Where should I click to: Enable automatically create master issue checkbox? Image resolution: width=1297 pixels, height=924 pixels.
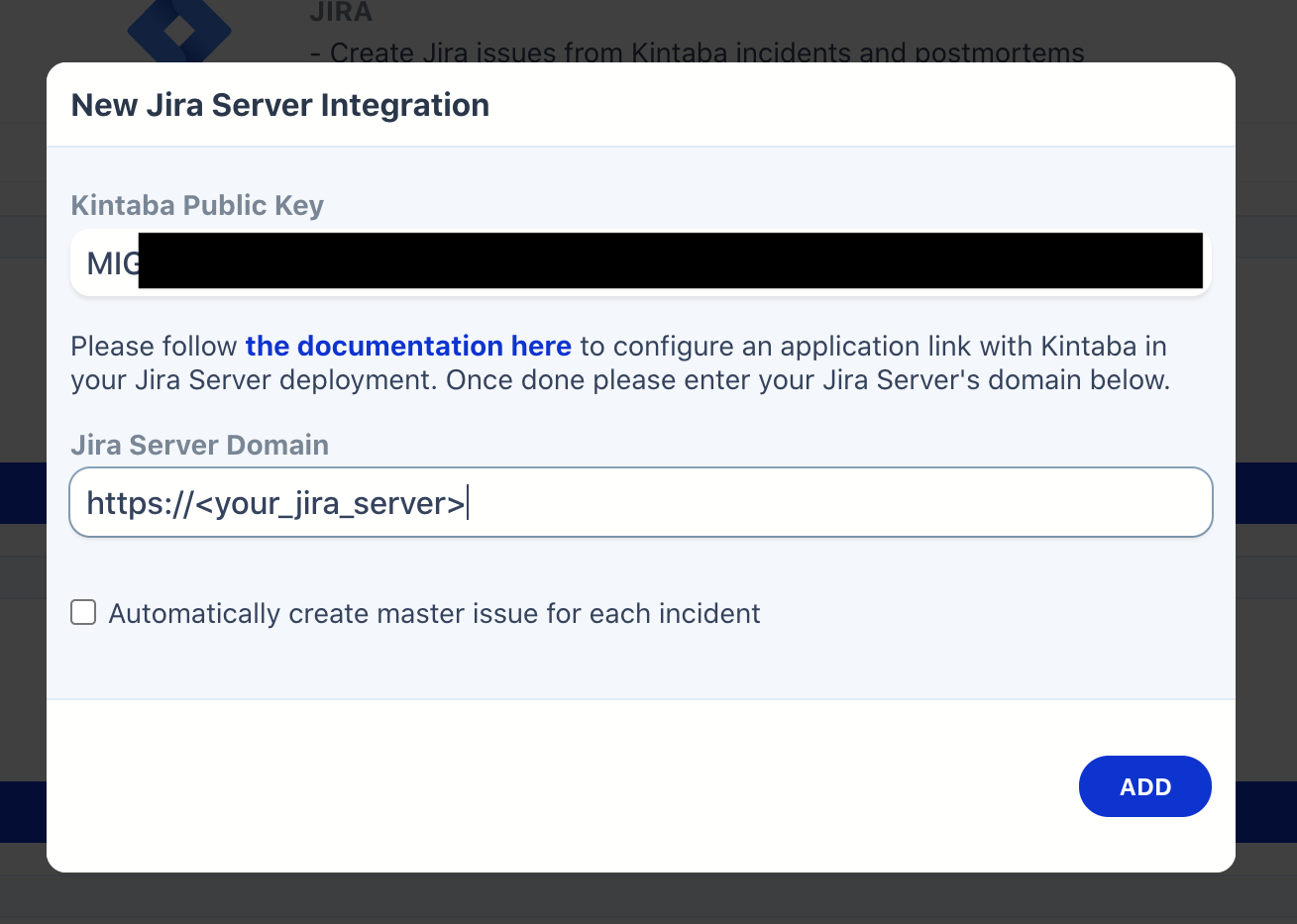pos(83,612)
